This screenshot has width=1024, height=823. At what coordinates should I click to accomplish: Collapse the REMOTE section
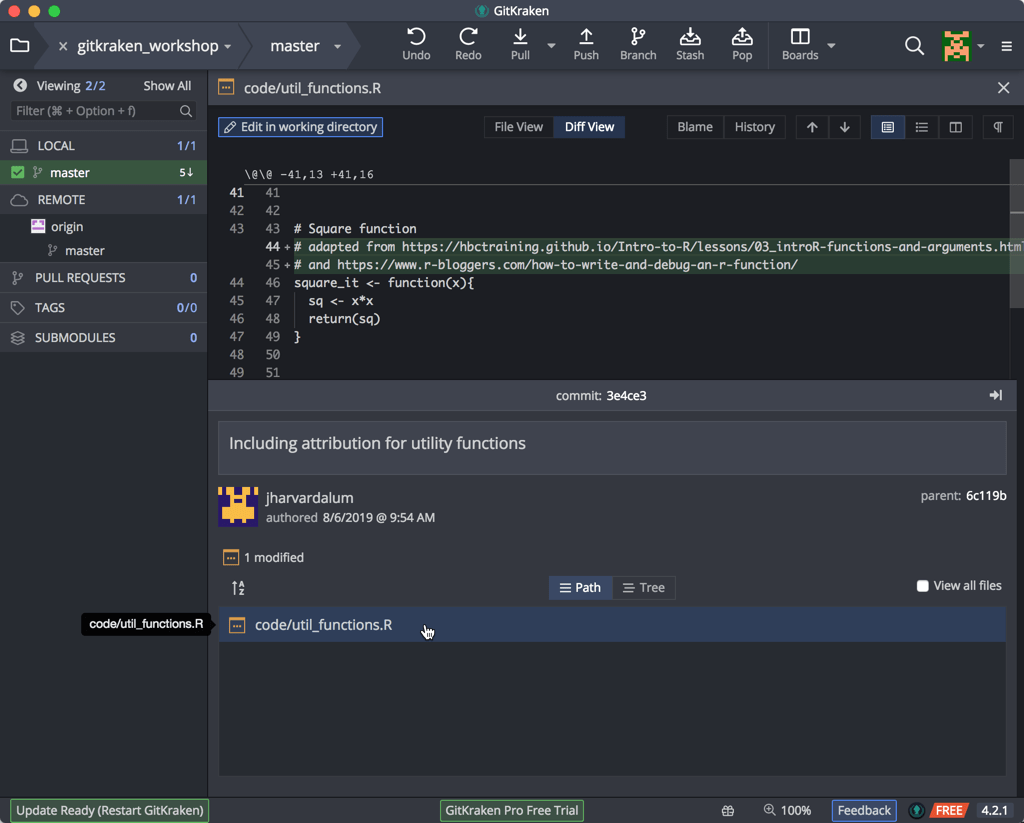tap(103, 200)
